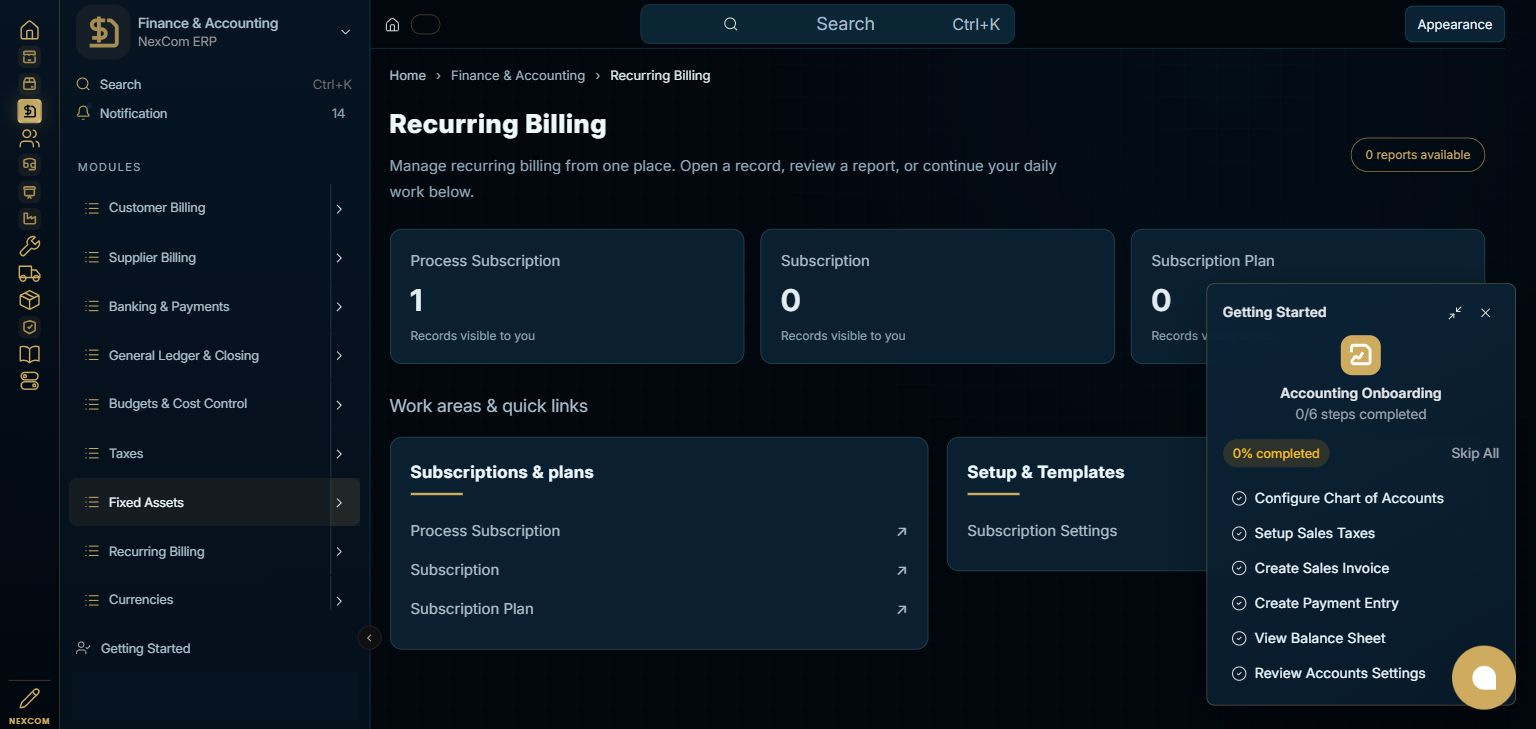Image resolution: width=1536 pixels, height=729 pixels.
Task: Minimize the Getting Started panel
Action: pos(1455,313)
